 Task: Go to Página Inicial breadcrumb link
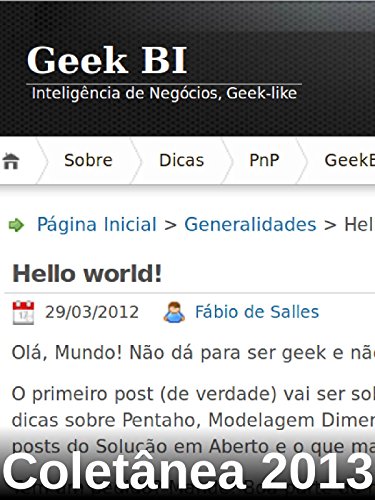click(x=97, y=224)
